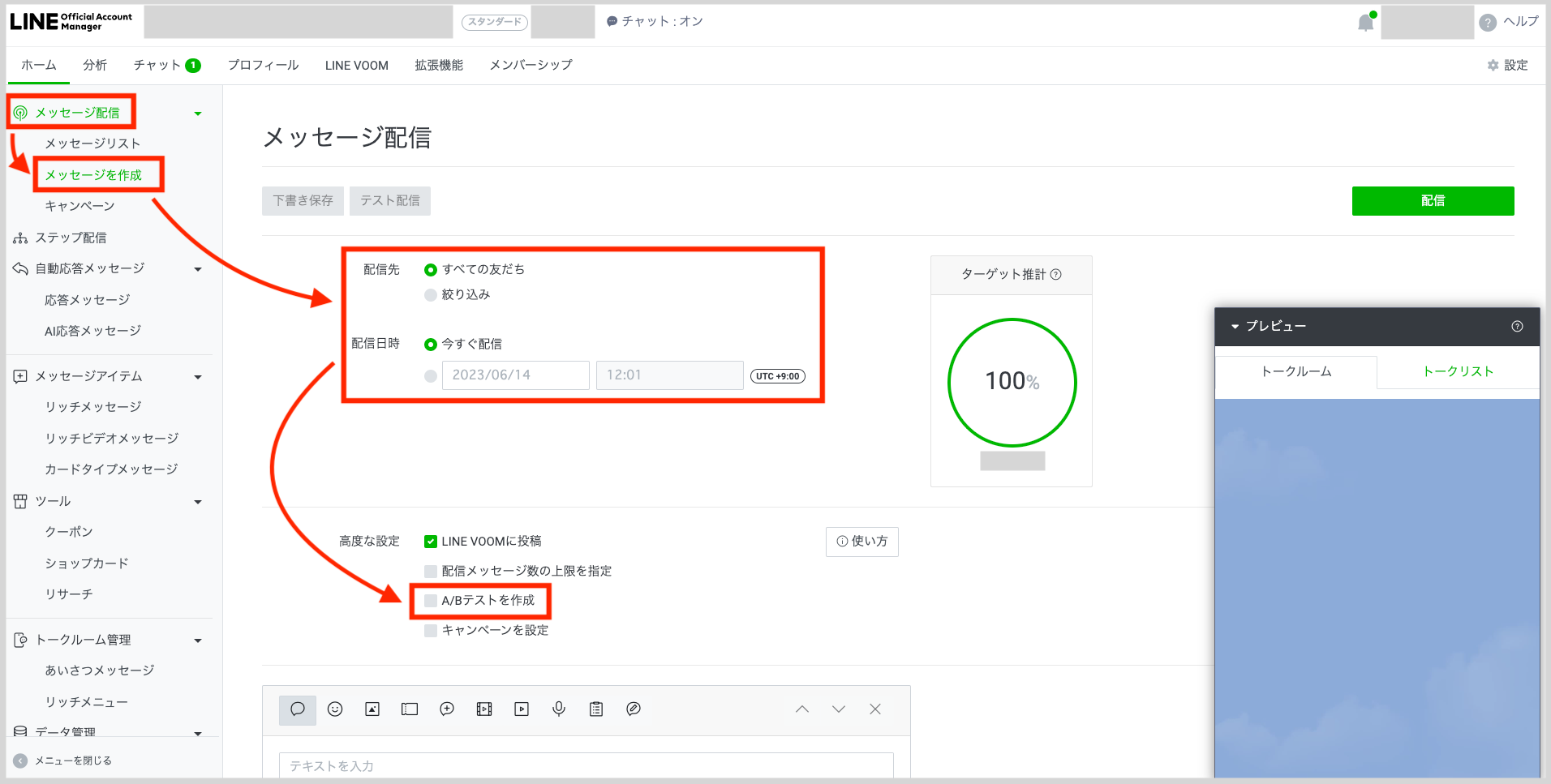This screenshot has height=784, width=1551.
Task: Select すべての友だち radio button
Action: point(431,270)
